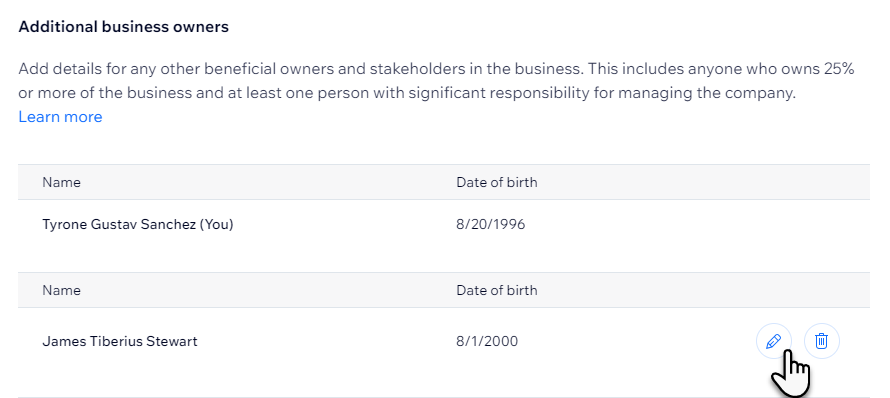Delete James Tiberius Stewart using trash icon
Screen dimensions: 890x398
pyautogui.click(x=821, y=341)
